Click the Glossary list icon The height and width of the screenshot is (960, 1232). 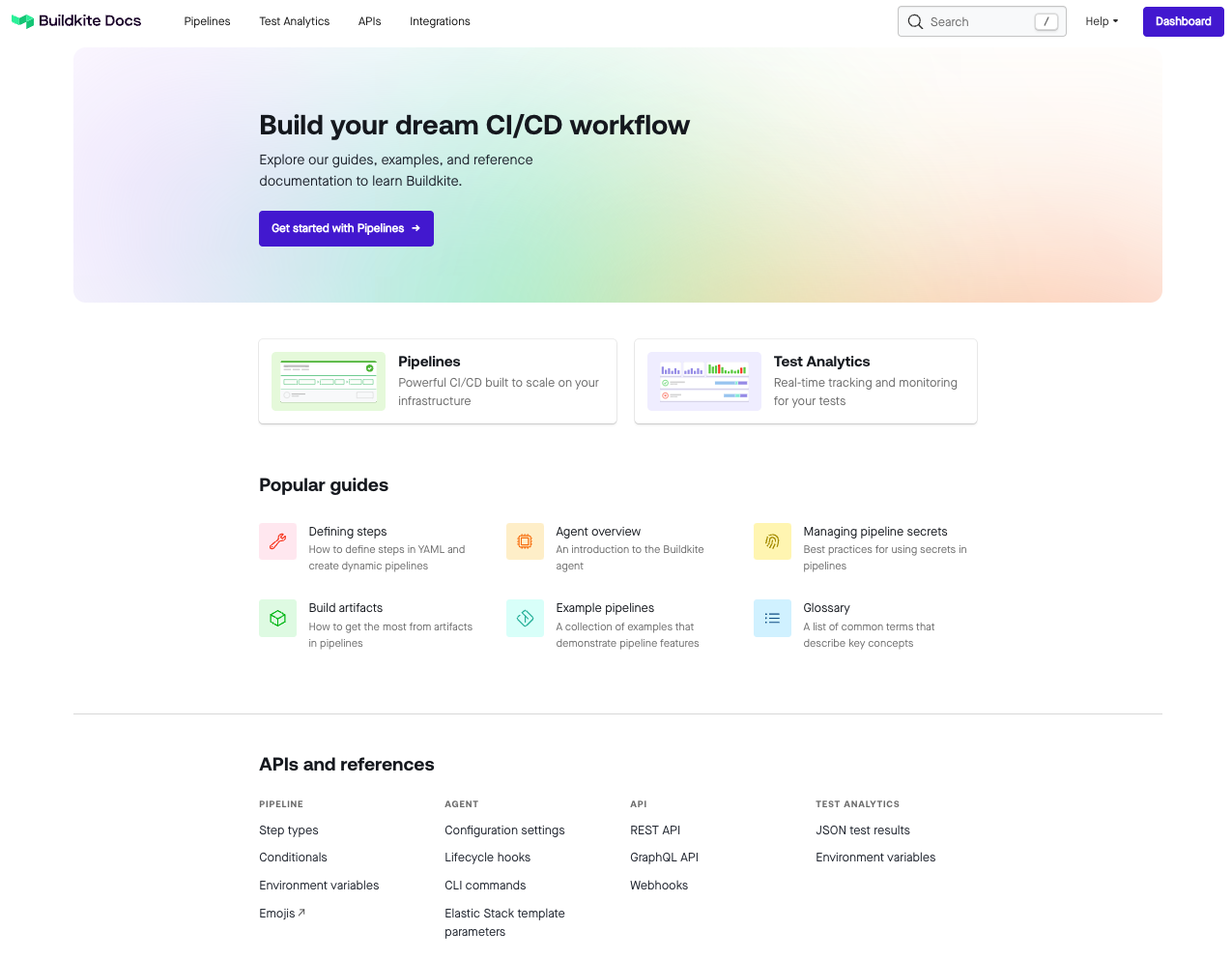[772, 618]
